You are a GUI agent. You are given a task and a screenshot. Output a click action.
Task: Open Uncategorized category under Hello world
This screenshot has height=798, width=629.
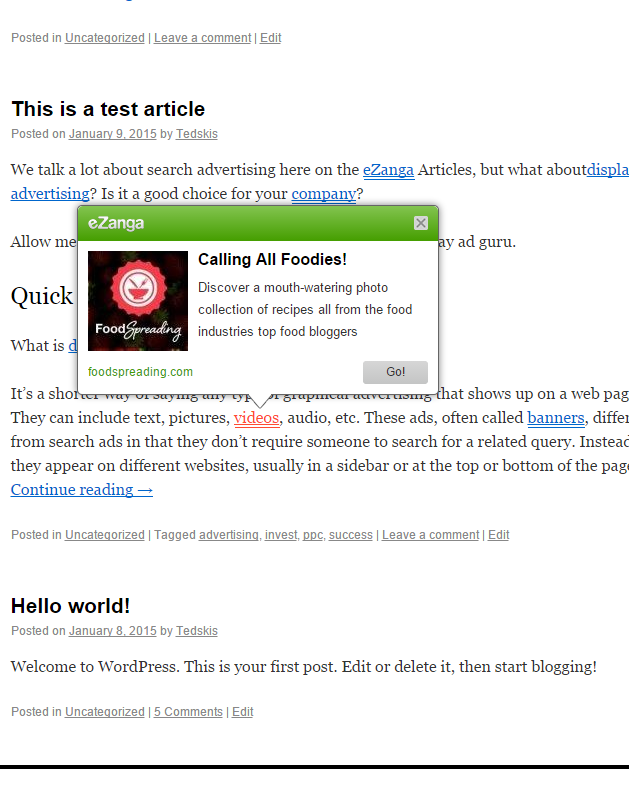[x=105, y=711]
